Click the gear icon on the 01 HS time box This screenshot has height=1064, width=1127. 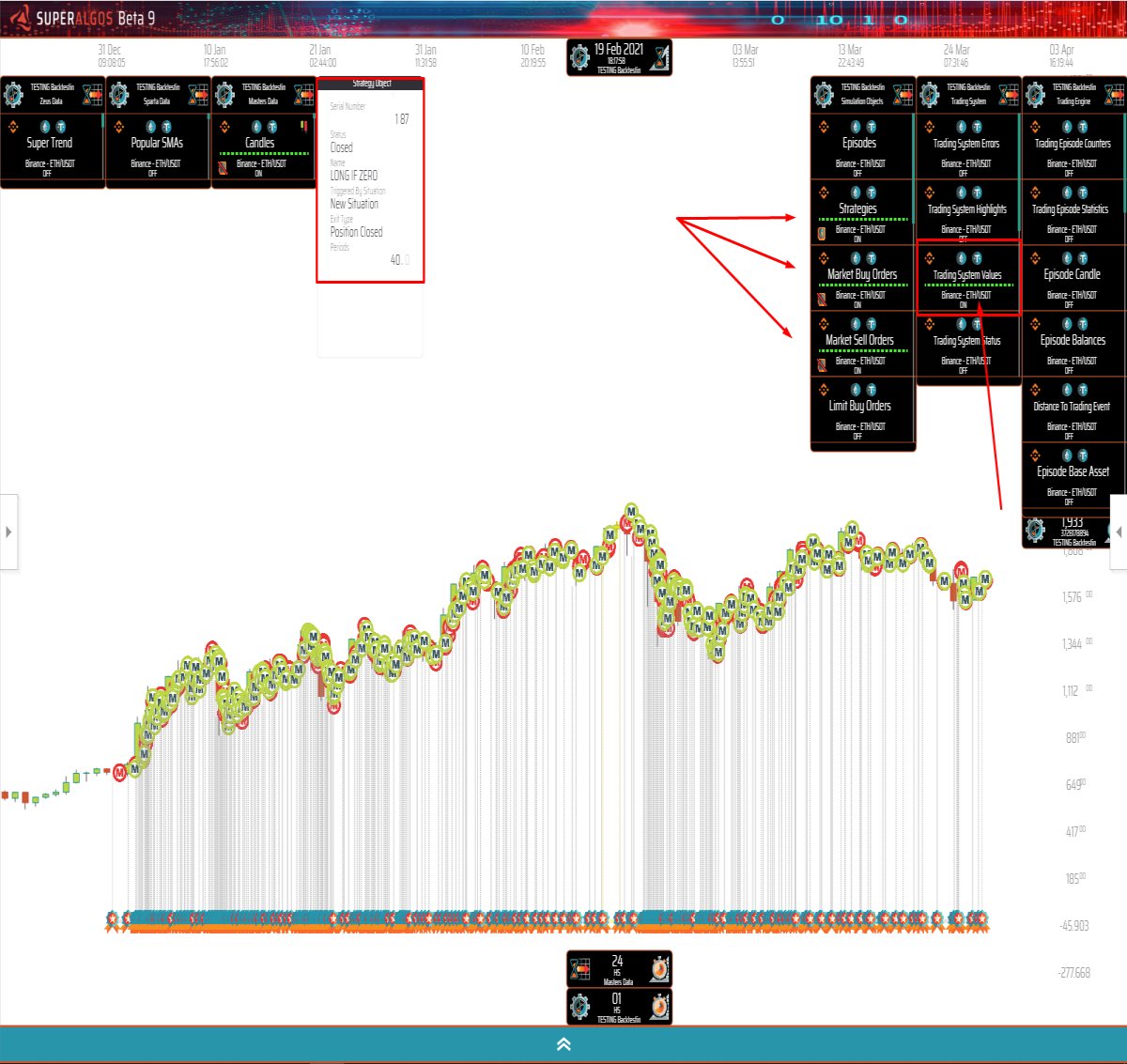[x=580, y=1007]
